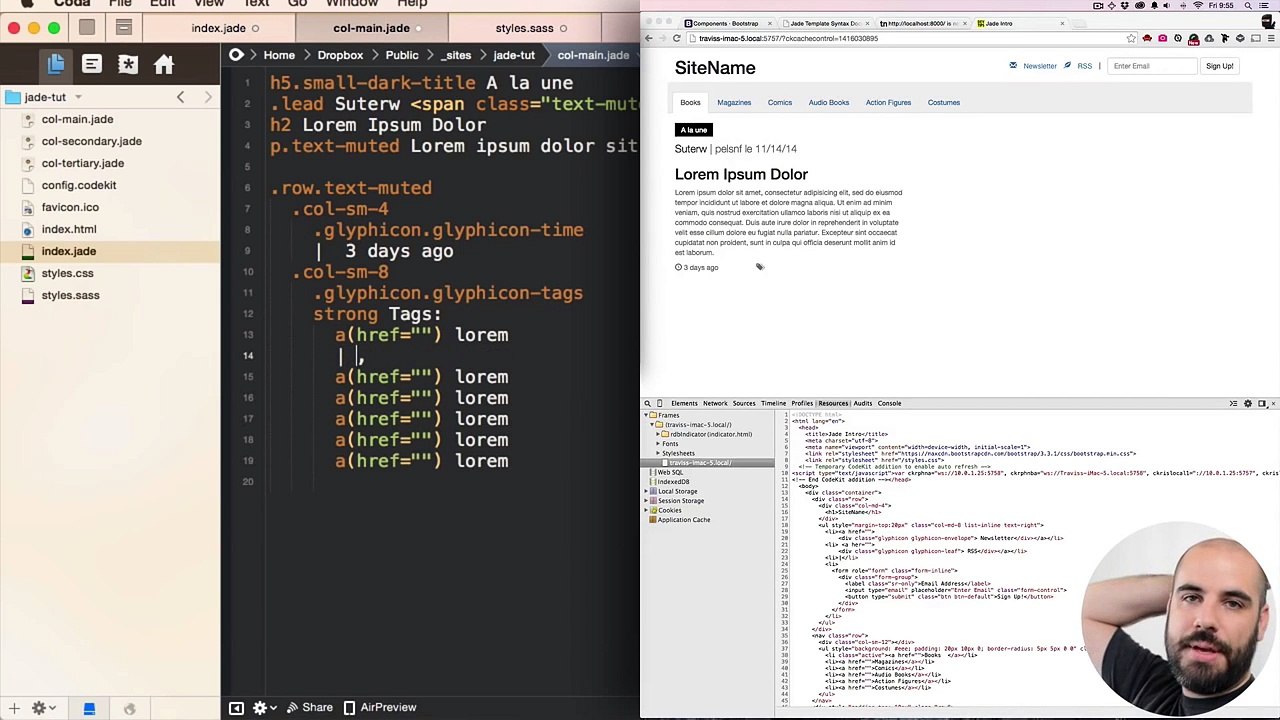Open the sidebar gear action menu
This screenshot has width=1280, height=720.
click(x=42, y=708)
